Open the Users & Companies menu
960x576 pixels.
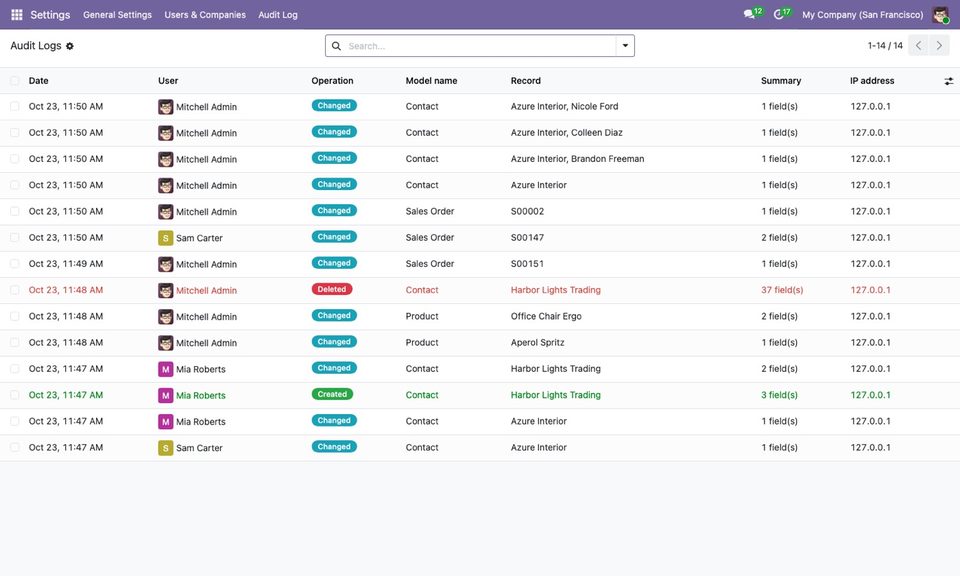point(205,15)
